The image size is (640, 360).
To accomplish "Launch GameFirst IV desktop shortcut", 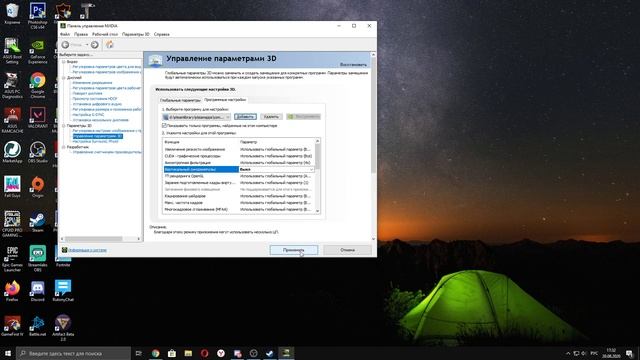I will tap(12, 325).
